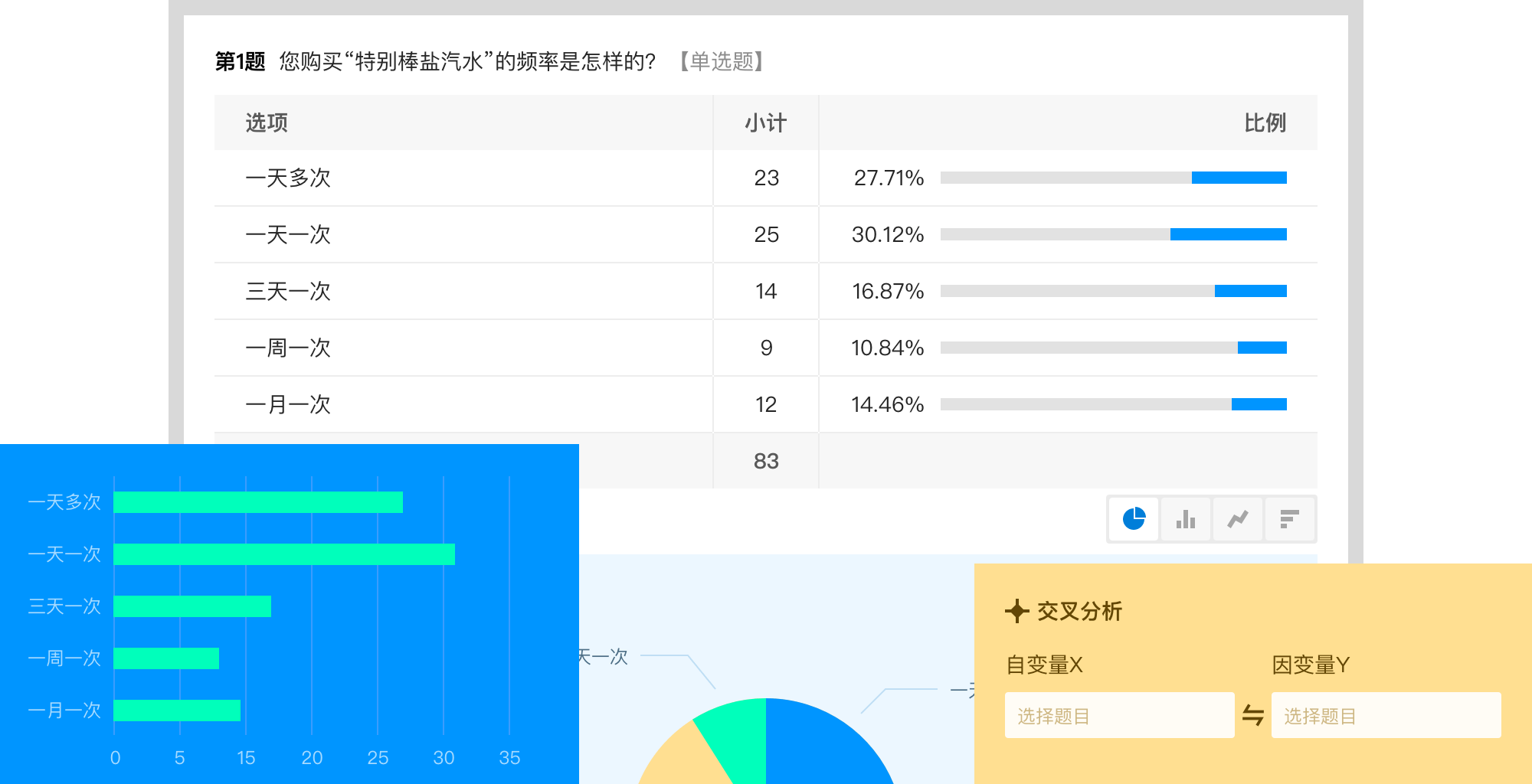Screen dimensions: 1532x784
Task: Click the 一月一次 option row label
Action: pos(288,404)
